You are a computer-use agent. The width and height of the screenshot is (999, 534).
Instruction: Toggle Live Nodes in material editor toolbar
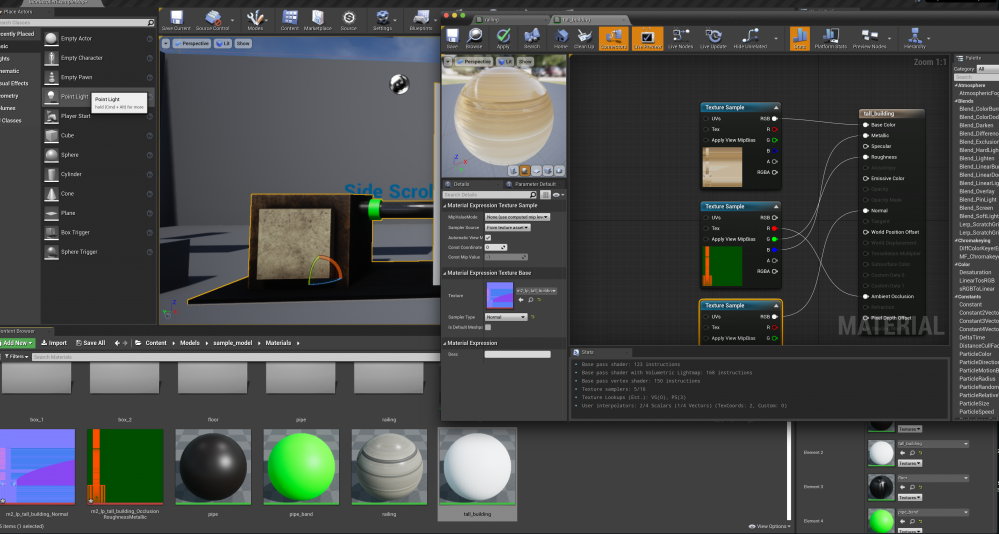(680, 38)
